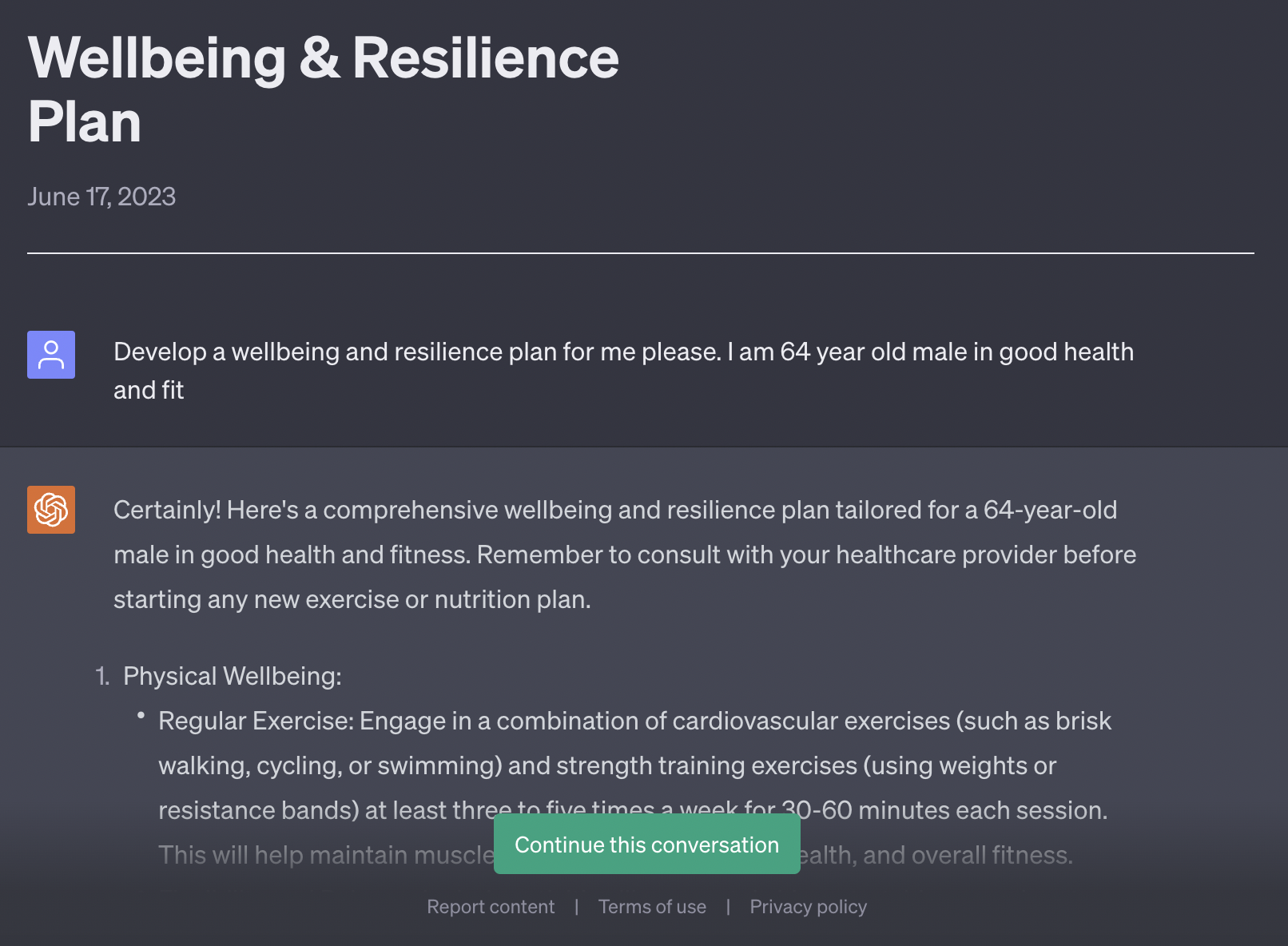
Task: Click the words and fit in the prompt
Action: coord(149,390)
